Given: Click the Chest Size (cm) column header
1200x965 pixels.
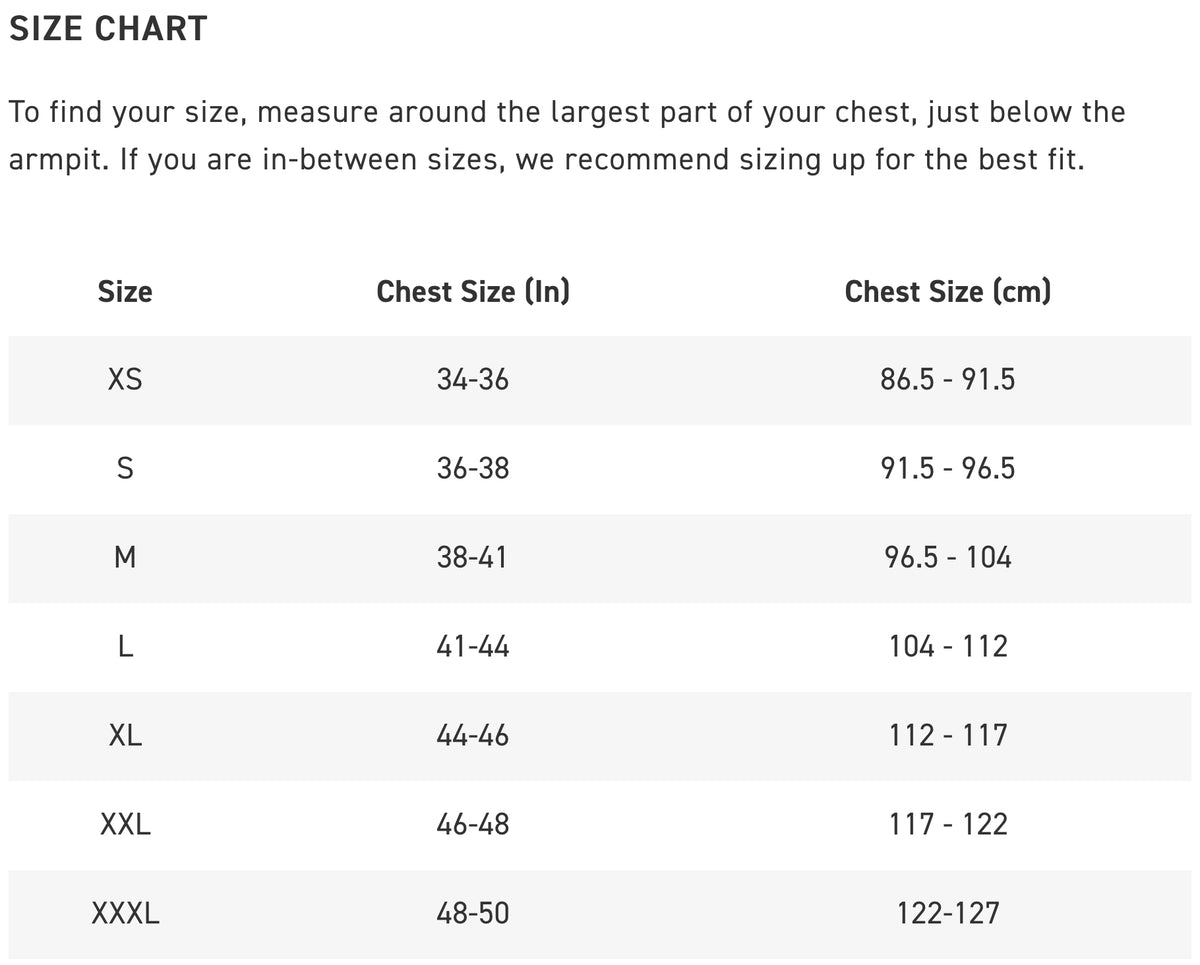Looking at the screenshot, I should coord(947,291).
